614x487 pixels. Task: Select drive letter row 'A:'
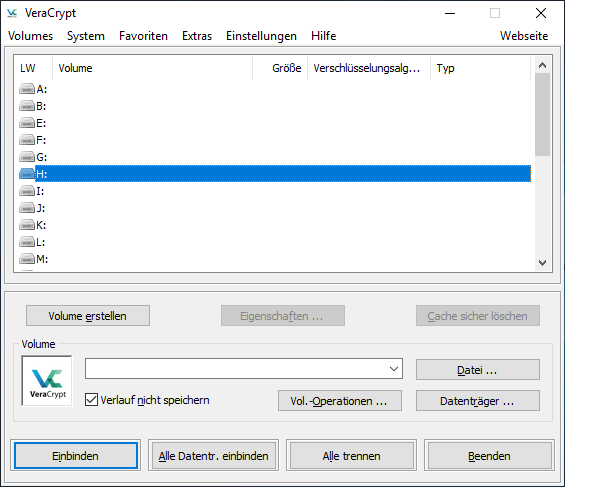pos(274,89)
